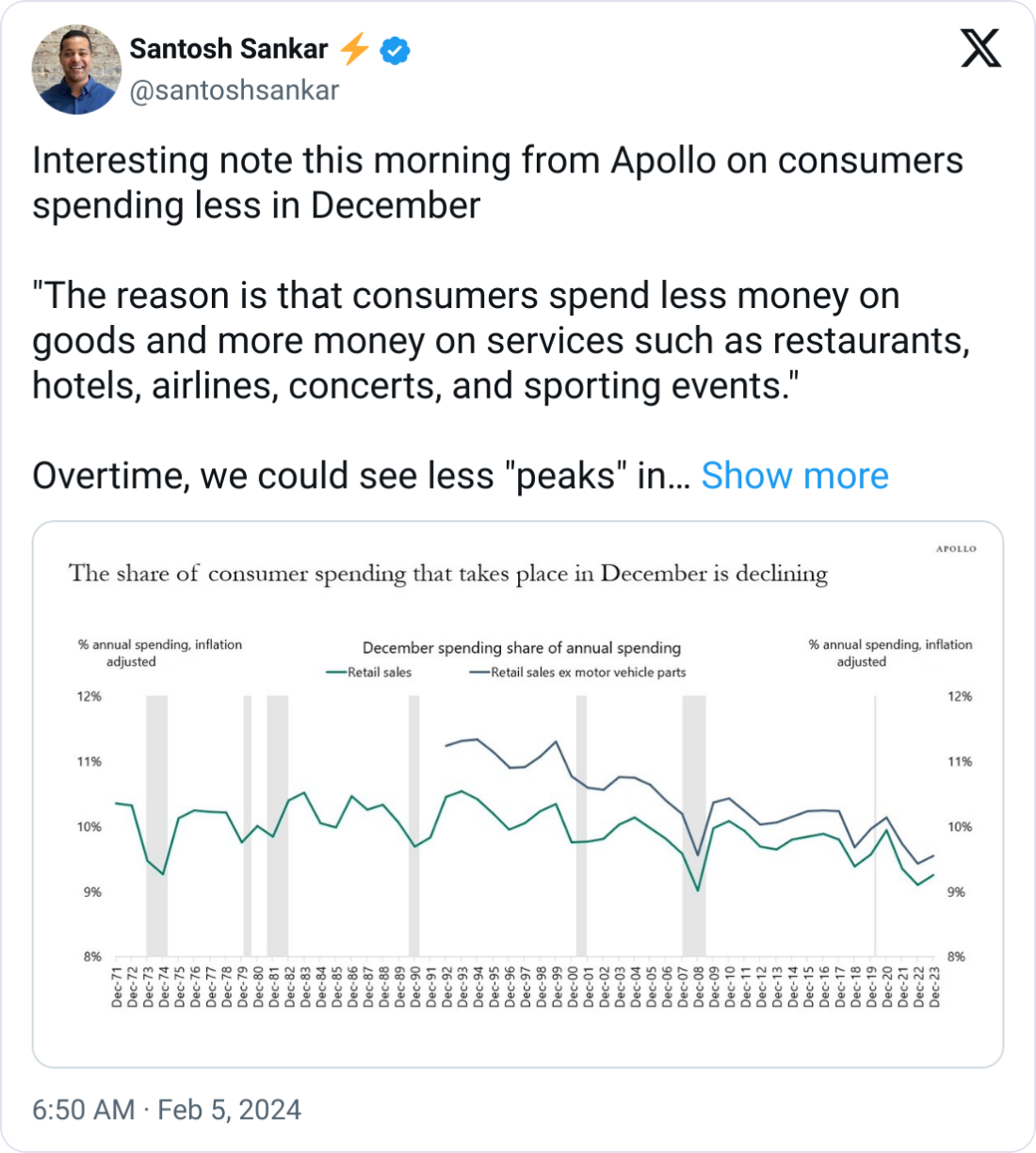The width and height of the screenshot is (1036, 1153).
Task: Click the Dec-23 label on the x-axis
Action: [935, 986]
